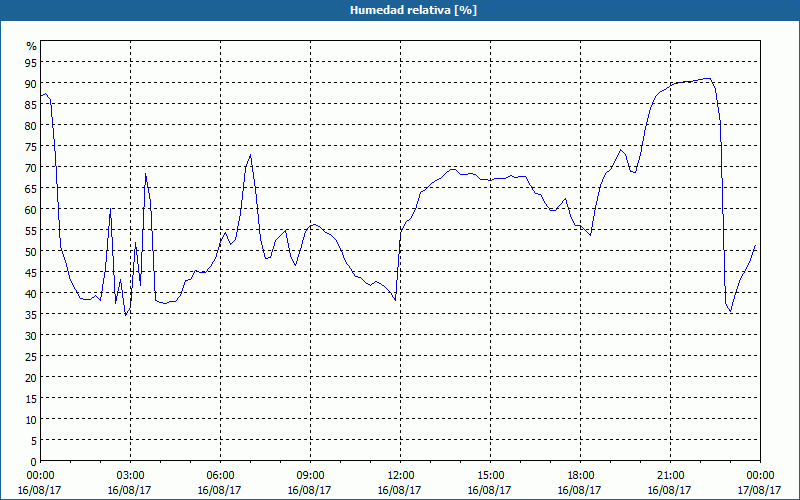Image resolution: width=800 pixels, height=500 pixels.
Task: Click the y-axis value 15
Action: (31, 398)
